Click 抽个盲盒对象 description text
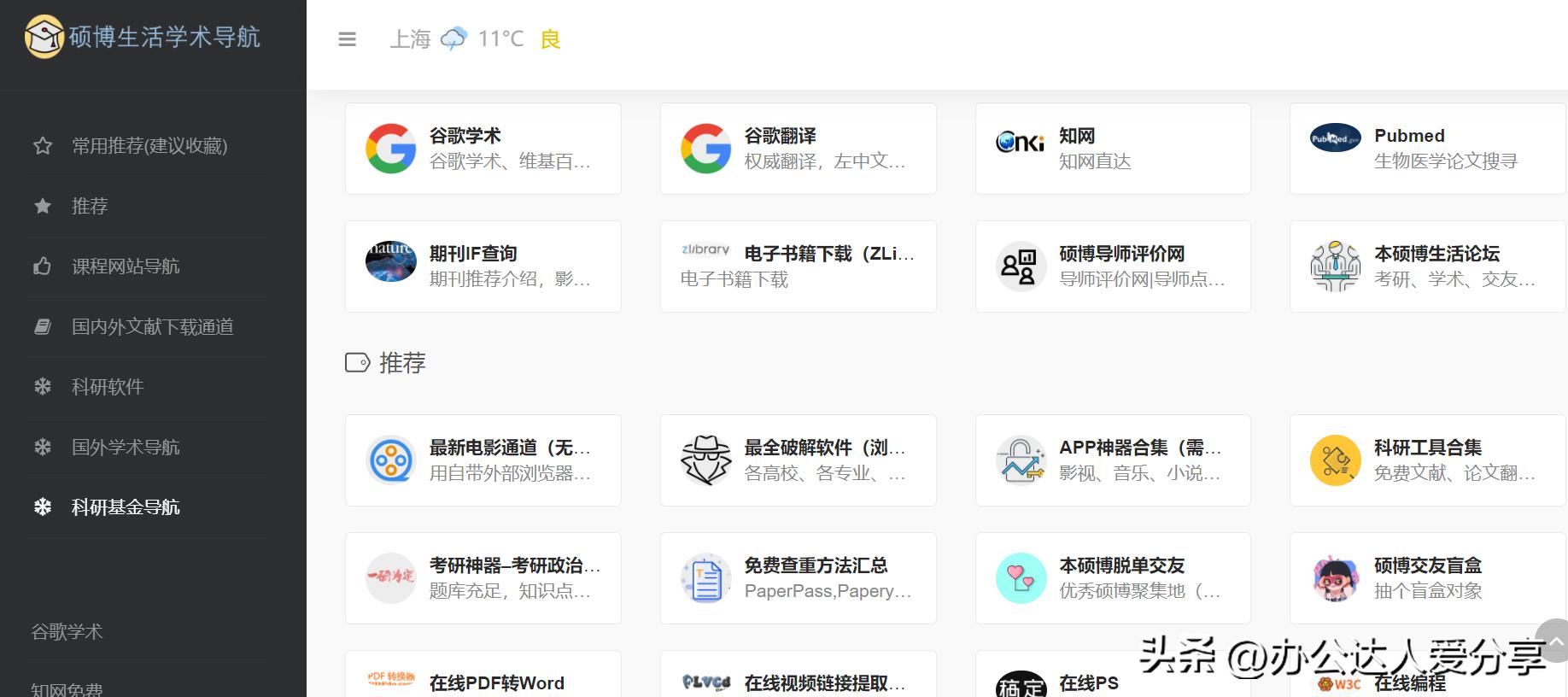This screenshot has width=1568, height=697. point(1428,591)
